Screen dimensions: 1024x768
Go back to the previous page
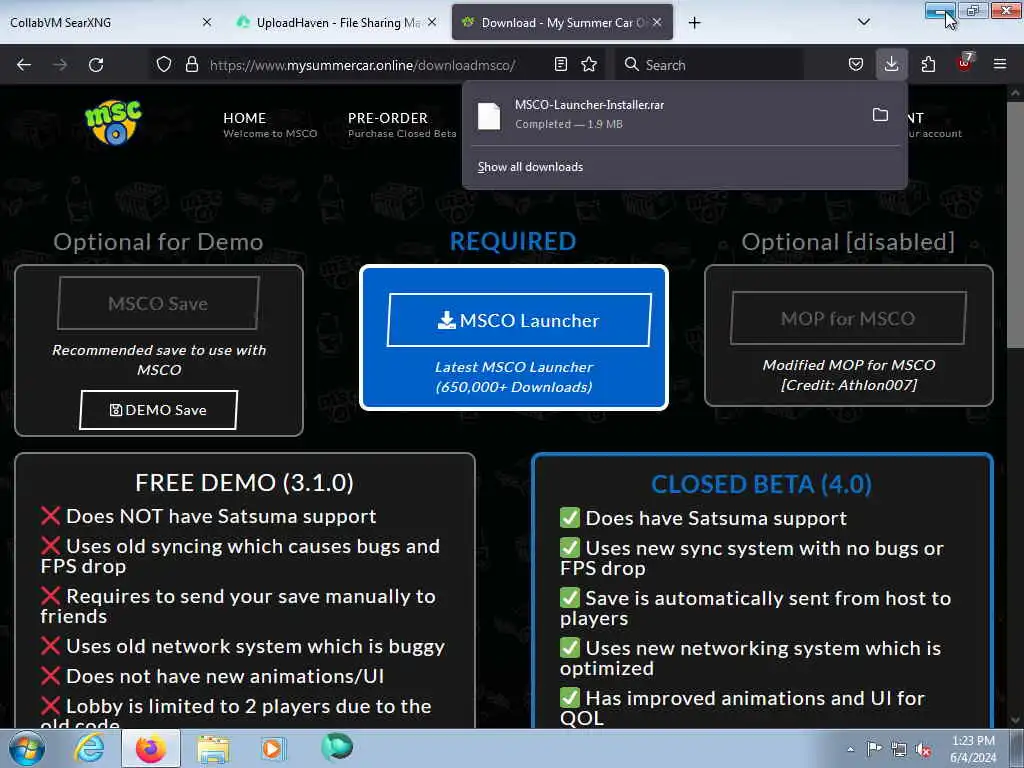(x=24, y=65)
